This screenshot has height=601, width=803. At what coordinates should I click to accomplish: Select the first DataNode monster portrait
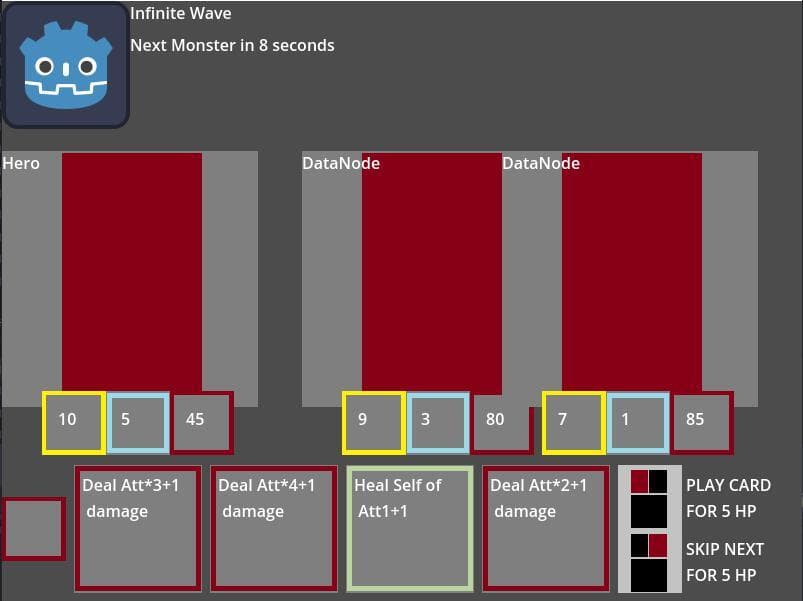pyautogui.click(x=432, y=273)
